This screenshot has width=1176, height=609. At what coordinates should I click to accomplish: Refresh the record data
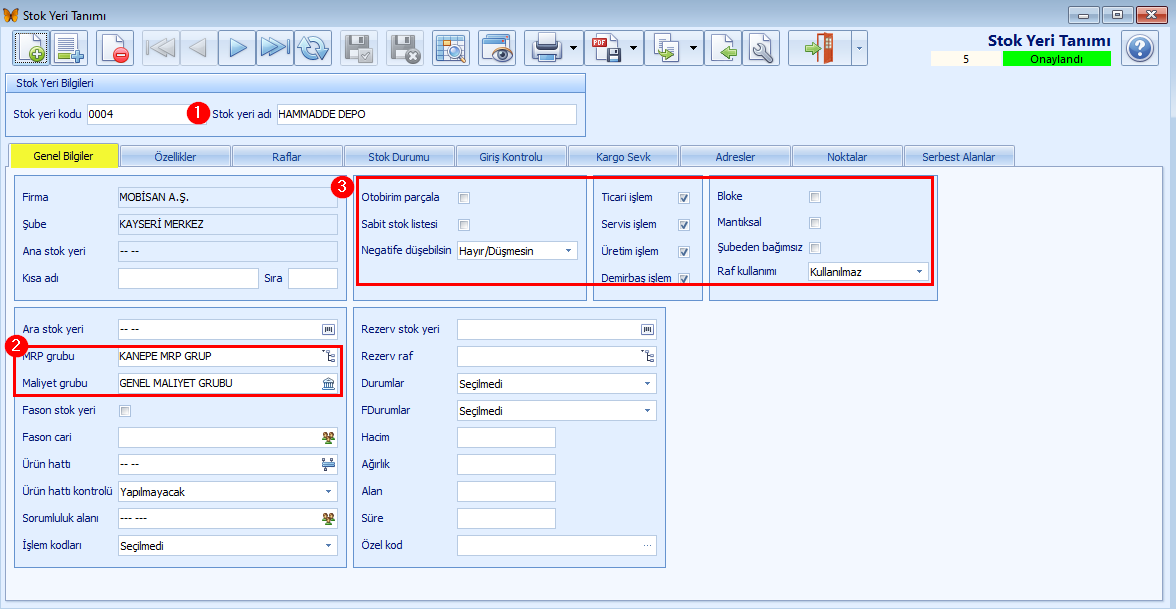tap(313, 49)
